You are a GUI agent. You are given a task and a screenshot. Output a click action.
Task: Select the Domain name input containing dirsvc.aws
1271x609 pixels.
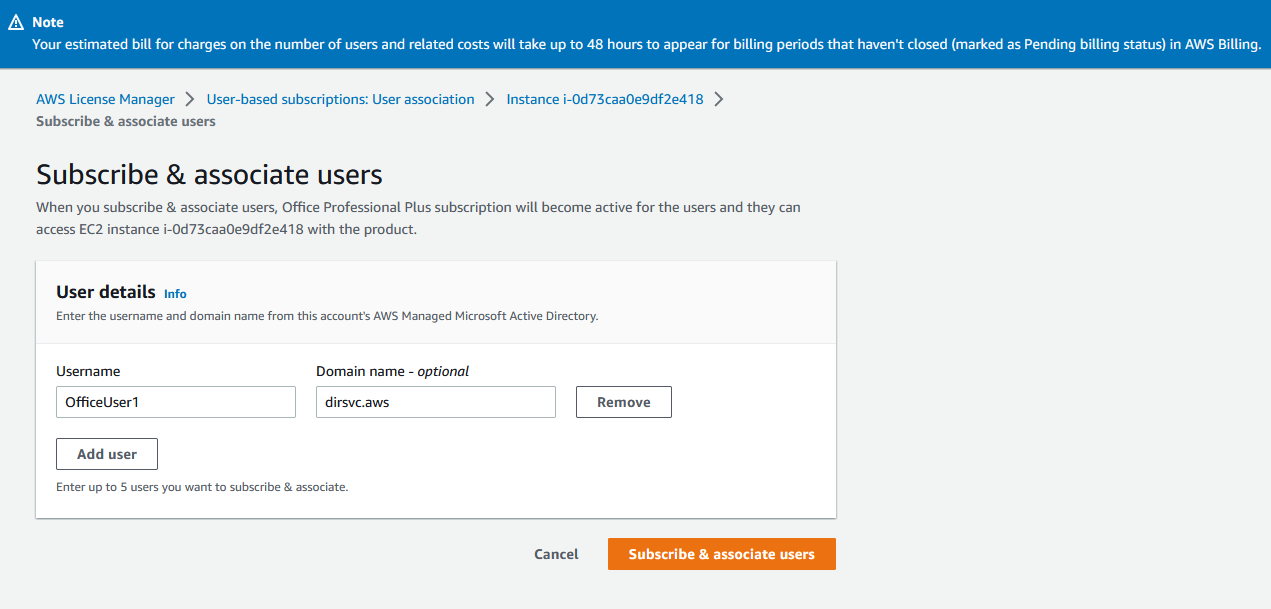(435, 401)
